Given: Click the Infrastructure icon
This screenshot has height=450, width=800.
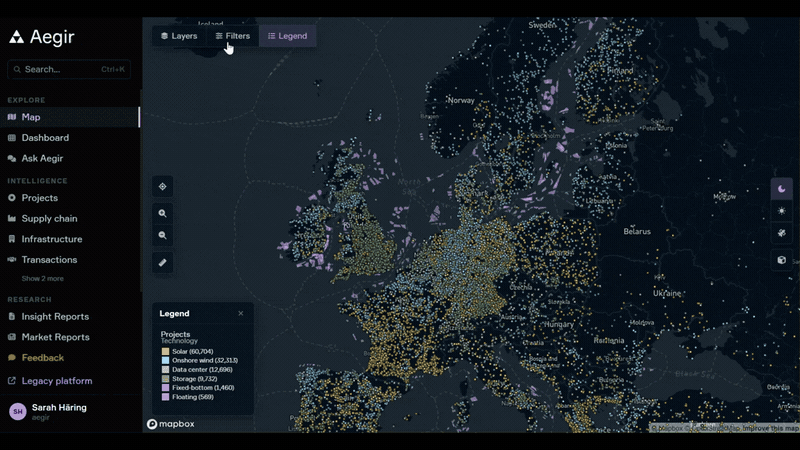Looking at the screenshot, I should (12, 239).
